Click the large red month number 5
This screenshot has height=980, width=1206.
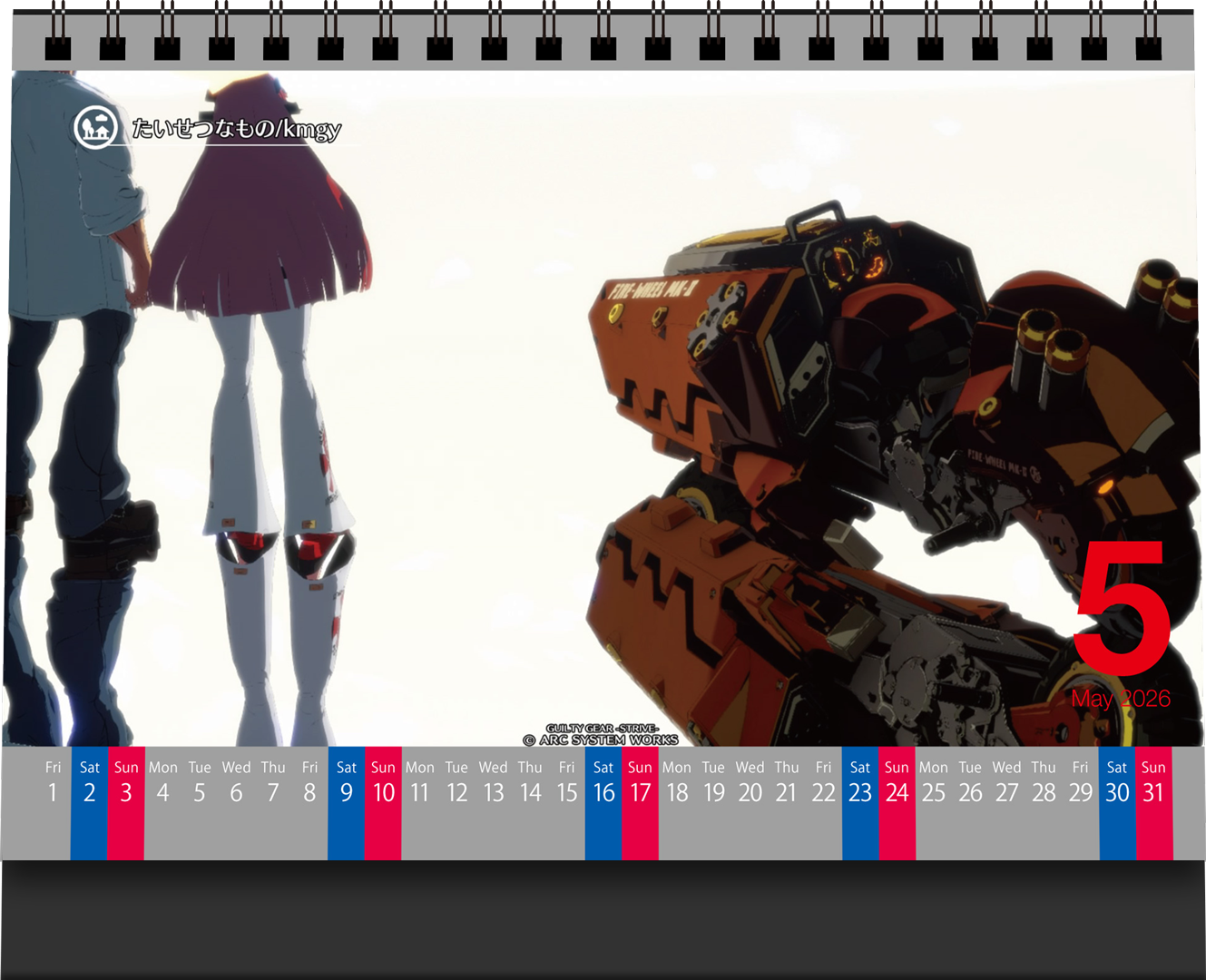click(x=1122, y=608)
